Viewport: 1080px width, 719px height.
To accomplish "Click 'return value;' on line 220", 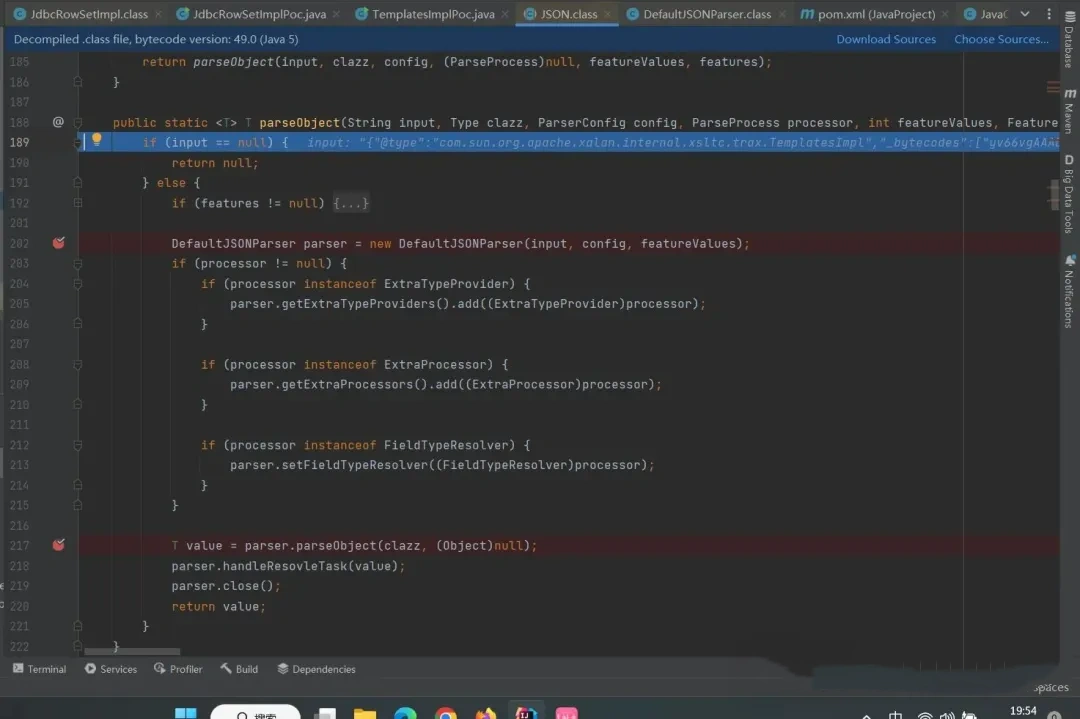I will 218,606.
